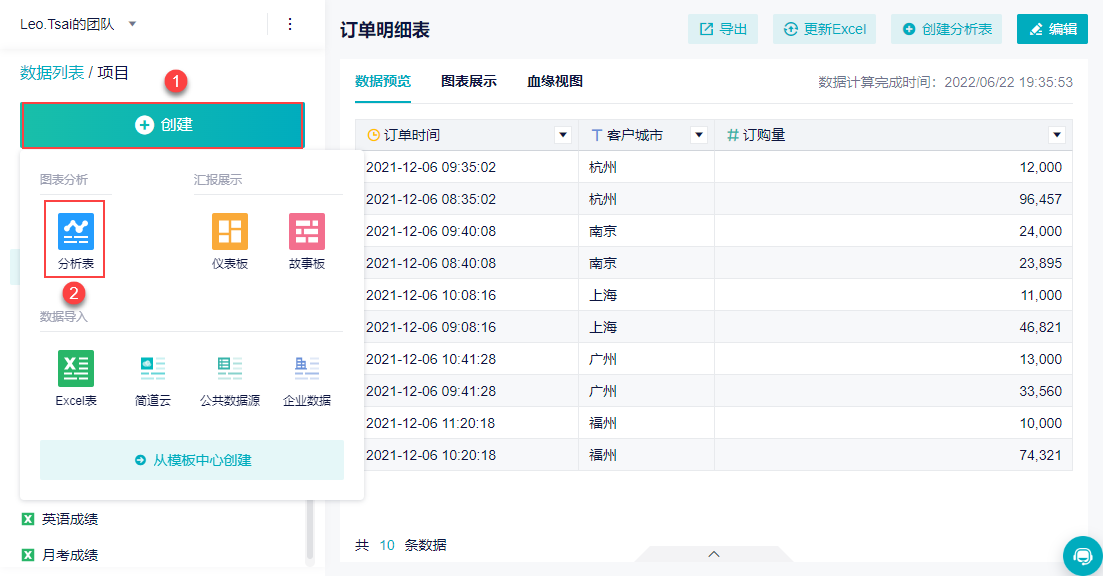Screen dimensions: 1103x576
Task: Open the customer service chat icon
Action: [x=1082, y=555]
